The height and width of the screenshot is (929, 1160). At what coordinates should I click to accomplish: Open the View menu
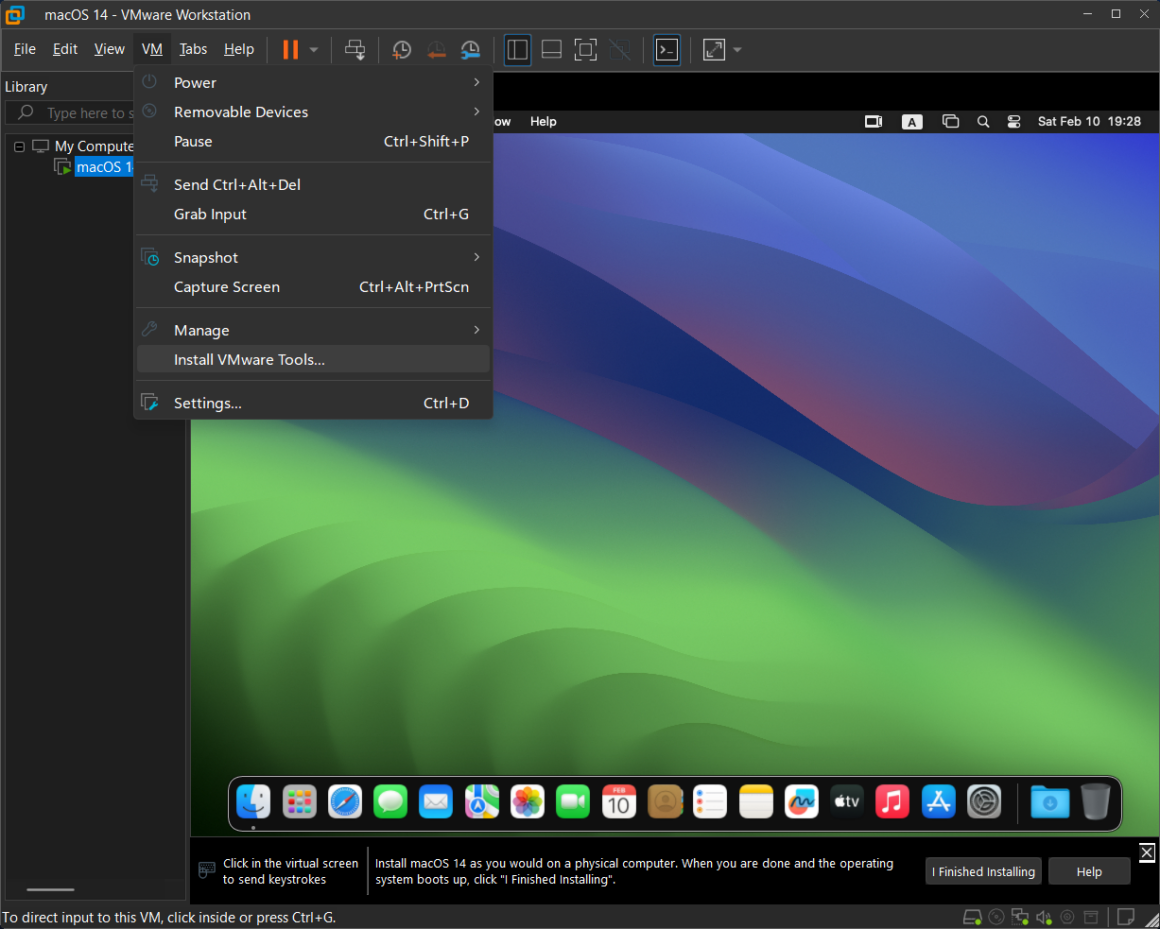point(109,49)
